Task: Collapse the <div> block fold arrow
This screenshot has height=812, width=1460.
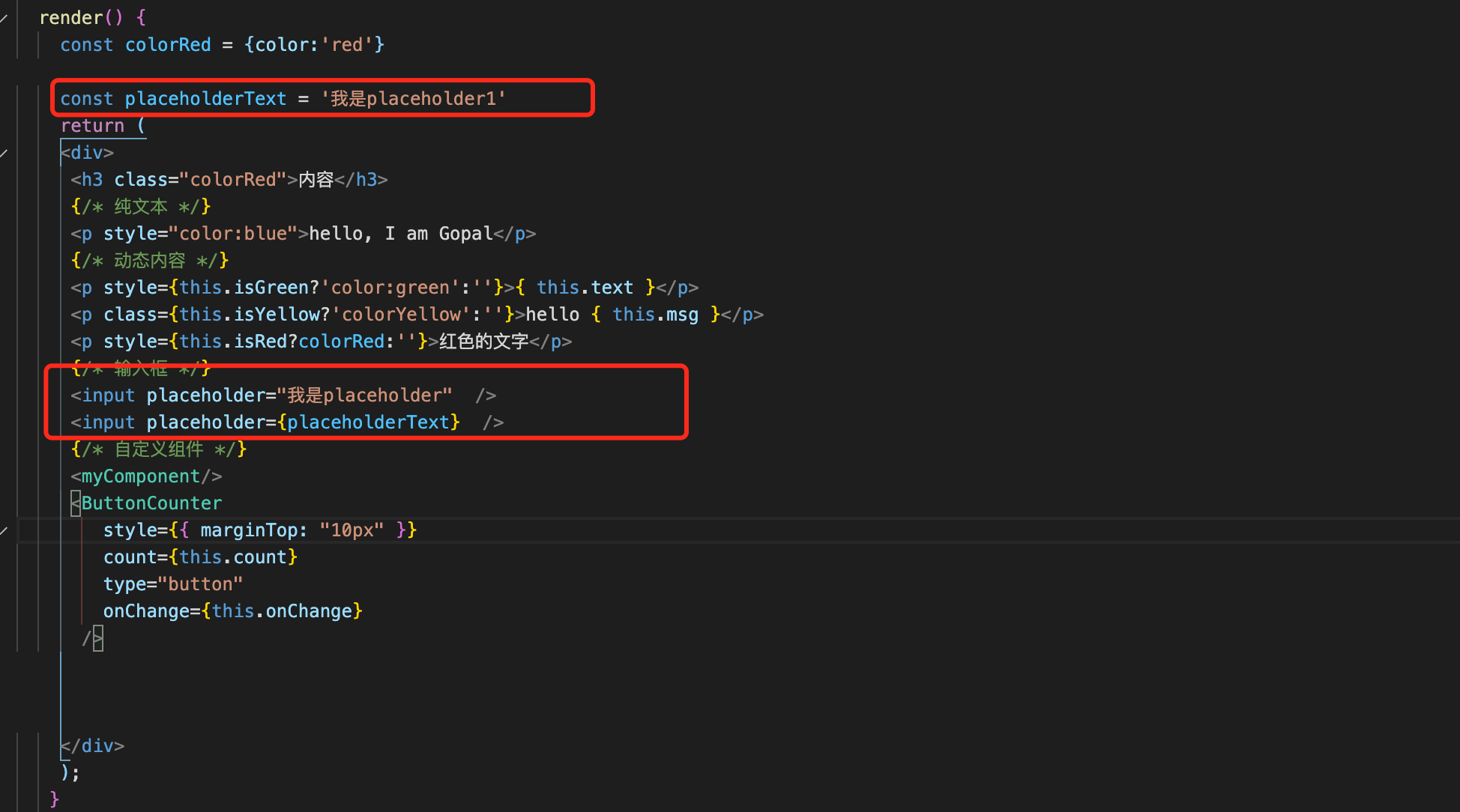Action: (4, 153)
